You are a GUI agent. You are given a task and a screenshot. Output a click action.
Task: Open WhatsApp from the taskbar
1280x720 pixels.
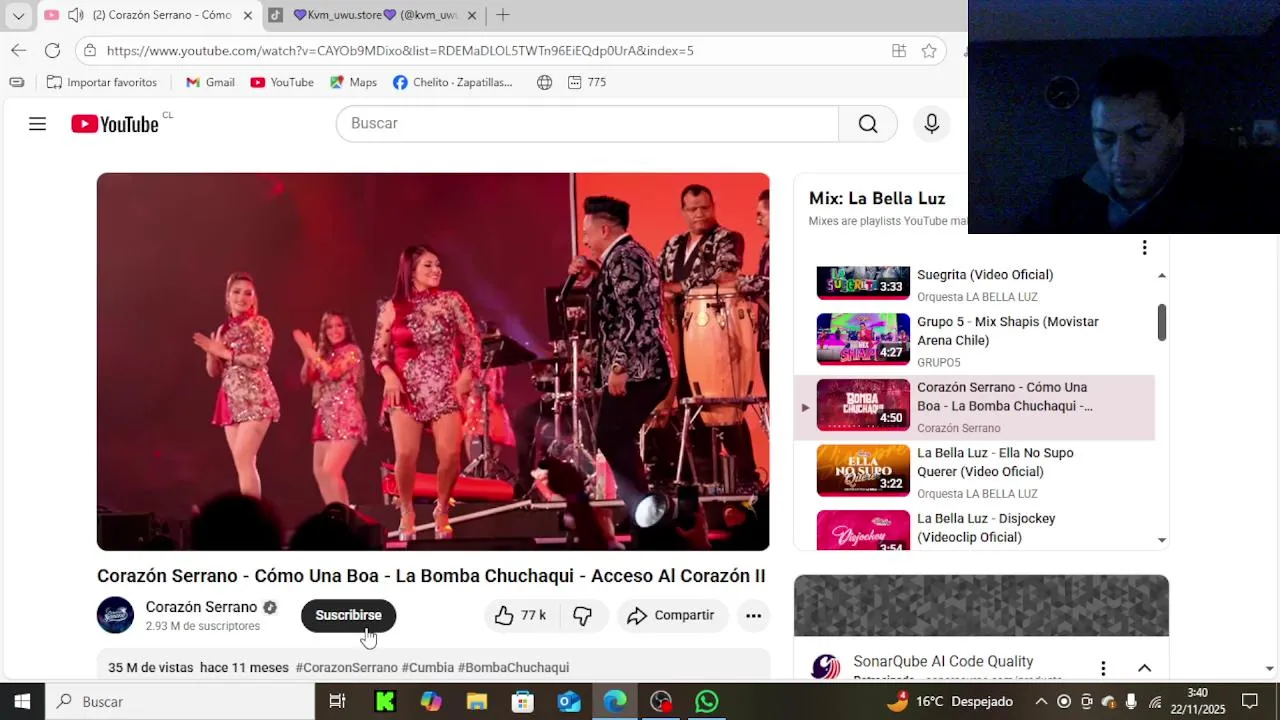coord(707,702)
